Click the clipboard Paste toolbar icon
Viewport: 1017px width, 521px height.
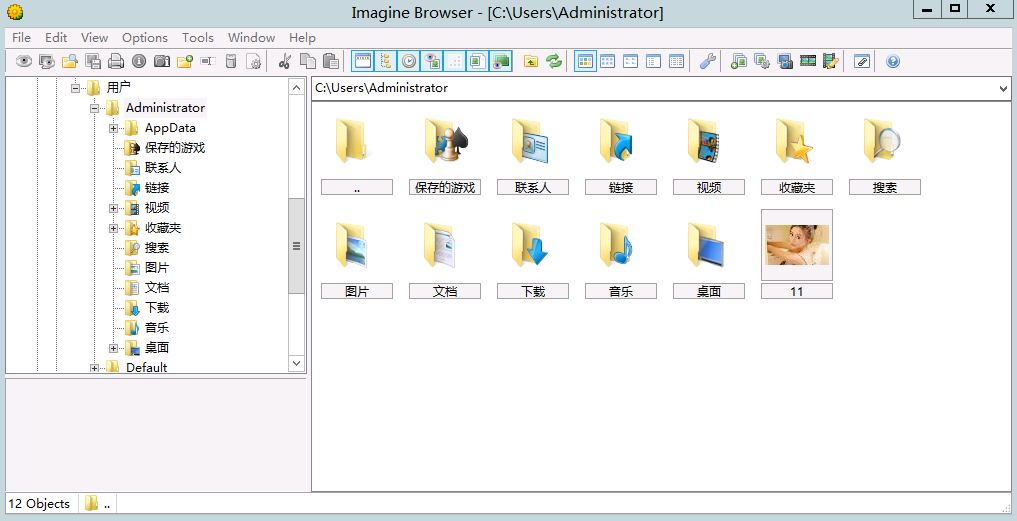click(x=331, y=62)
